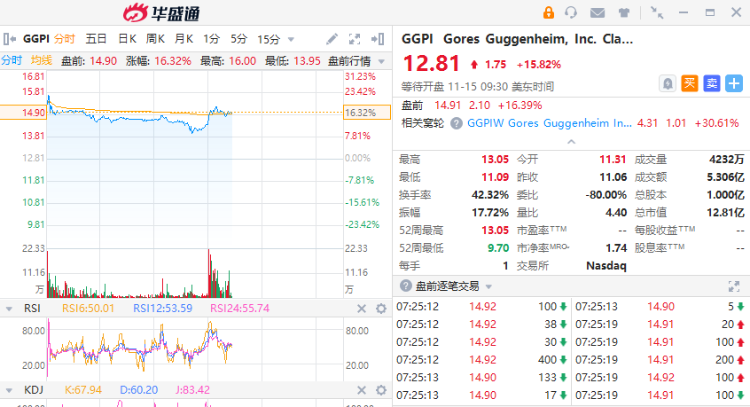Click the 52周最低 9.70 value
This screenshot has width=750, height=407.
(x=498, y=248)
